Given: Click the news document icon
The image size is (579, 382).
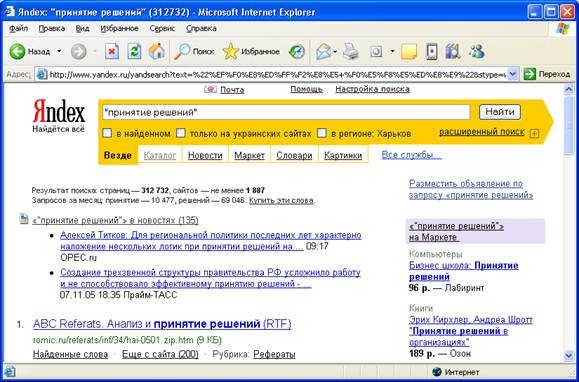Looking at the screenshot, I should point(24,220).
